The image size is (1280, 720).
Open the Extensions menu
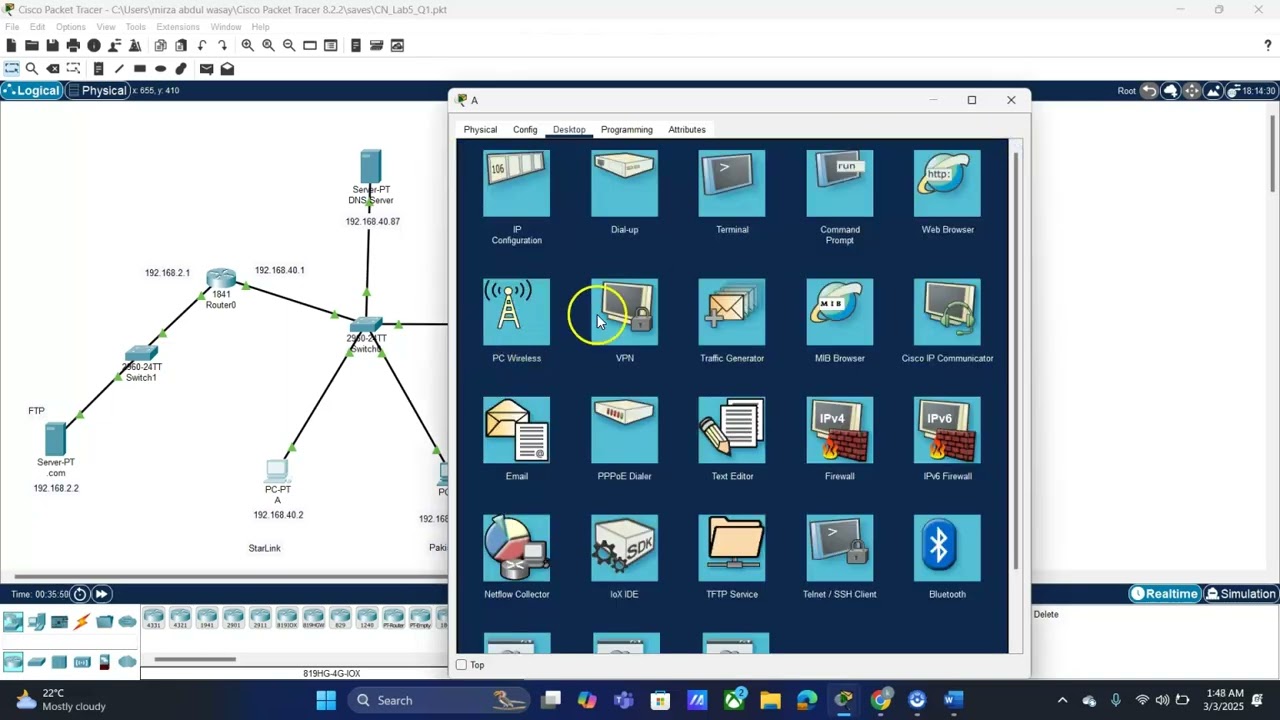coord(178,27)
